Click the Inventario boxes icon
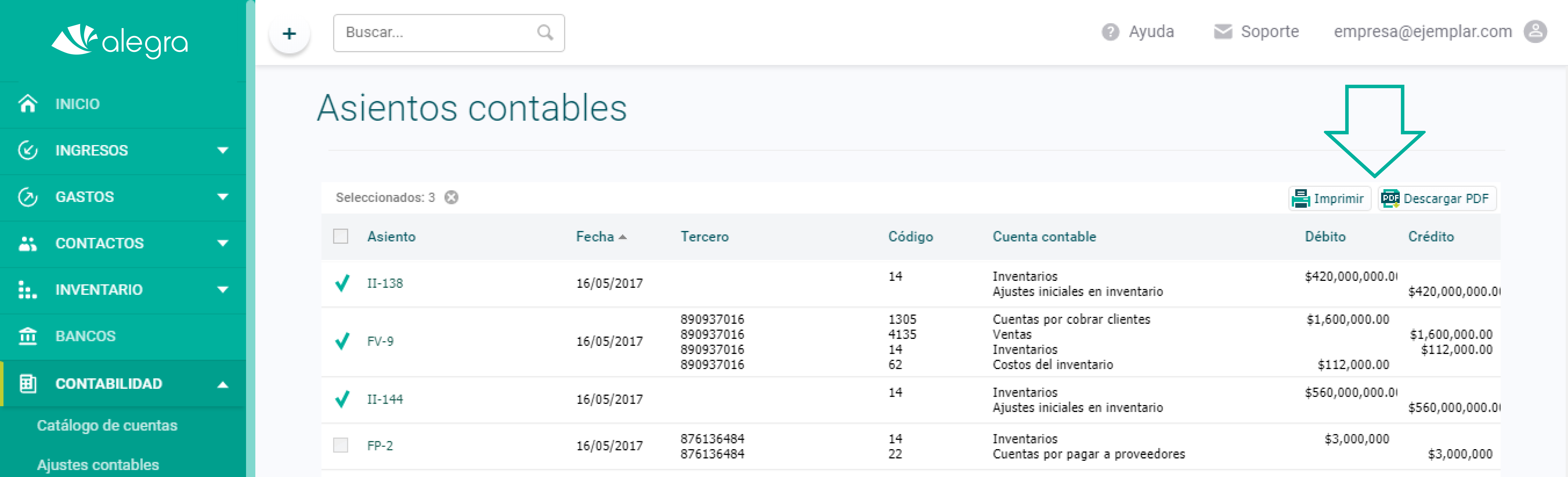This screenshot has width=1568, height=477. point(28,290)
